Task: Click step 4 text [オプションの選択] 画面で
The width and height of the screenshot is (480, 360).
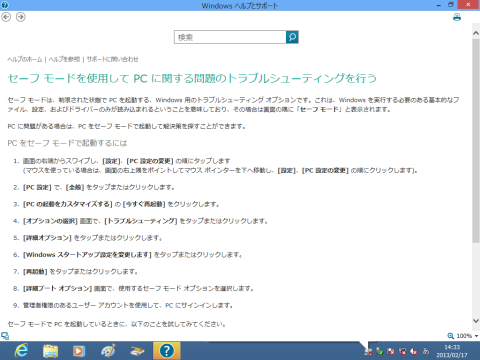Action: pyautogui.click(x=145, y=221)
